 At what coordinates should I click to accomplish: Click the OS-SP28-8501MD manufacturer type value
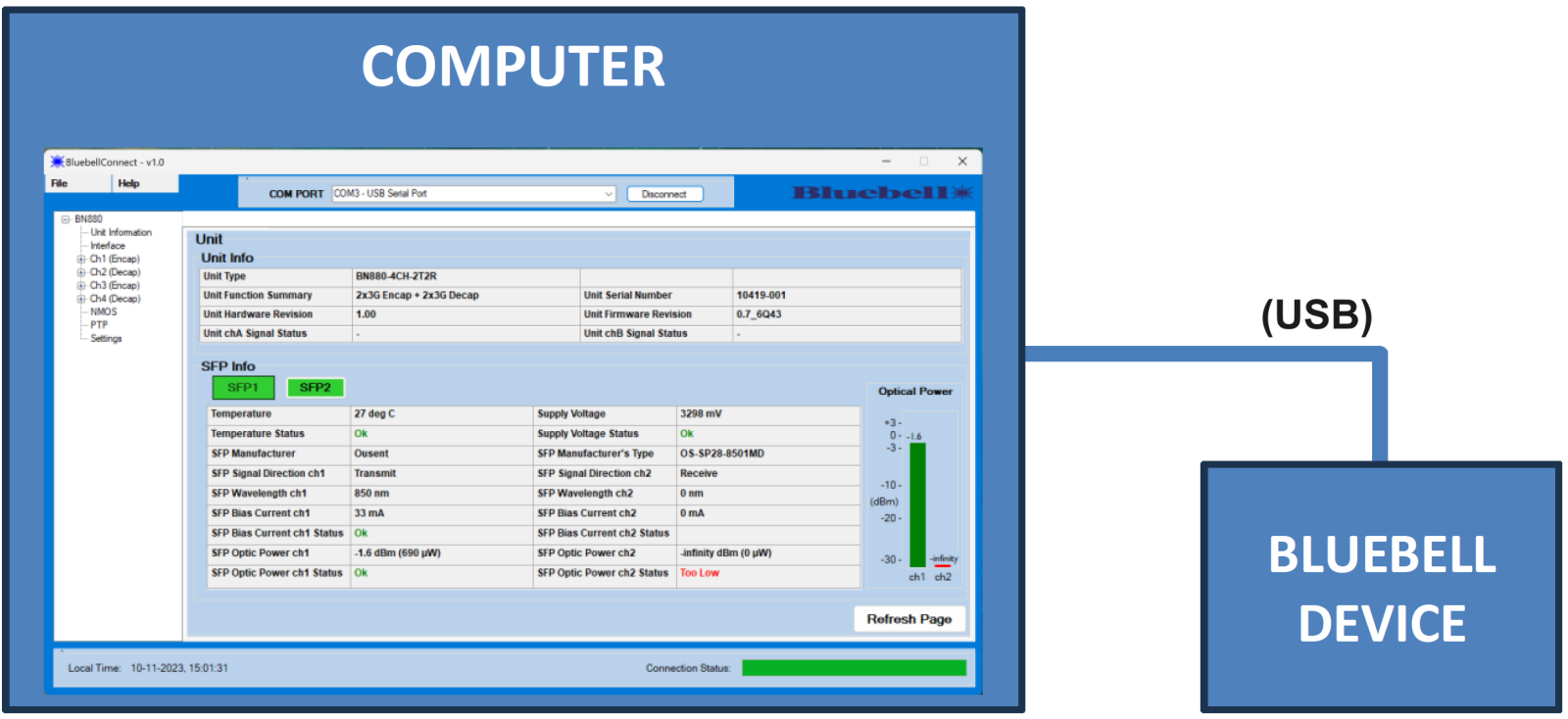[x=722, y=454]
